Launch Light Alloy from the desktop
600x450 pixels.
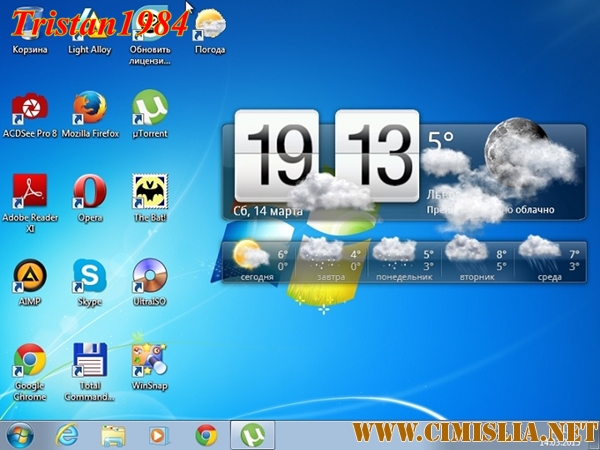pyautogui.click(x=89, y=30)
